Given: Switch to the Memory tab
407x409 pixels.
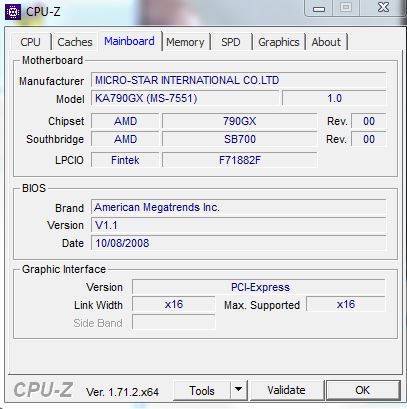Looking at the screenshot, I should (x=185, y=42).
